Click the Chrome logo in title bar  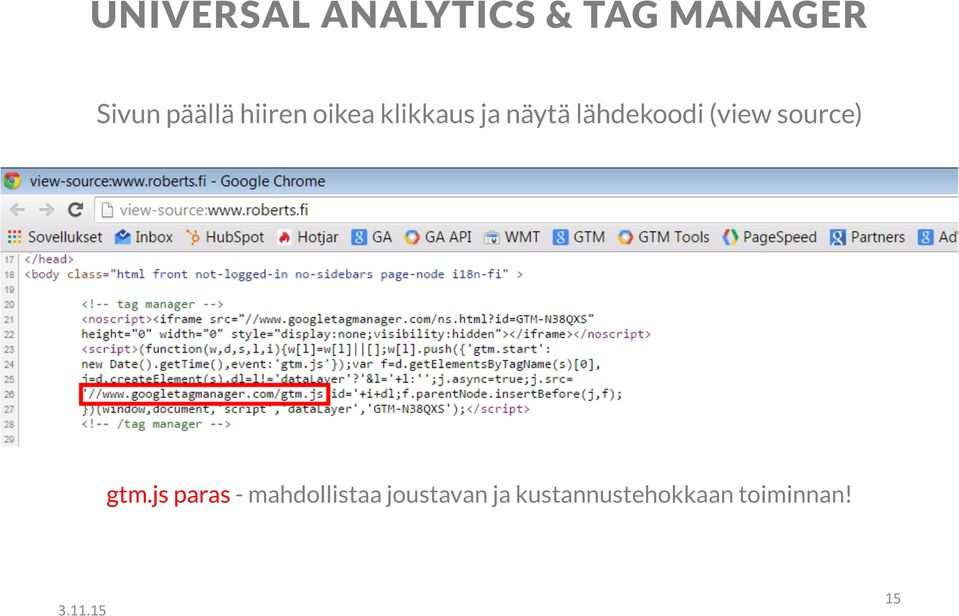tap(12, 181)
